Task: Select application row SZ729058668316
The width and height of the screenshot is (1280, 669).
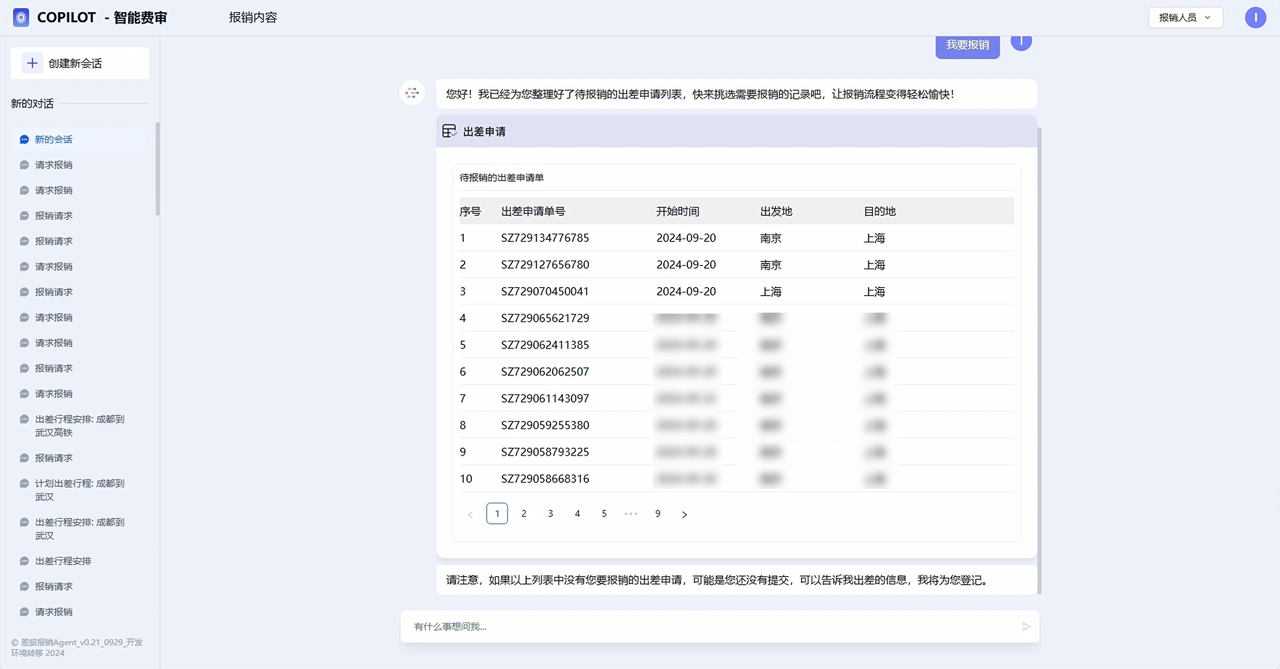Action: [x=736, y=479]
